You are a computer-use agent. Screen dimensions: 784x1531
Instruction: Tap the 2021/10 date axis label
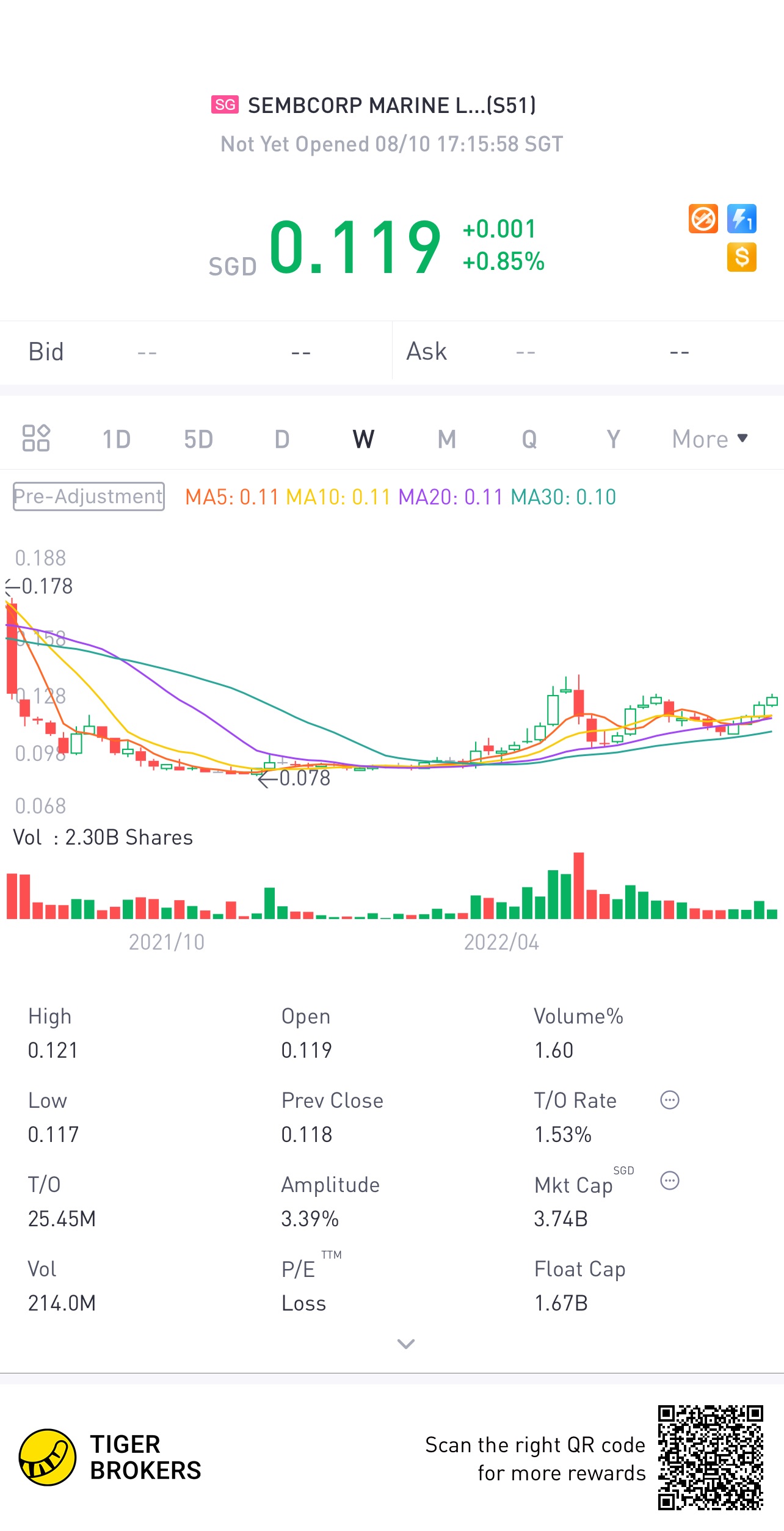click(167, 942)
